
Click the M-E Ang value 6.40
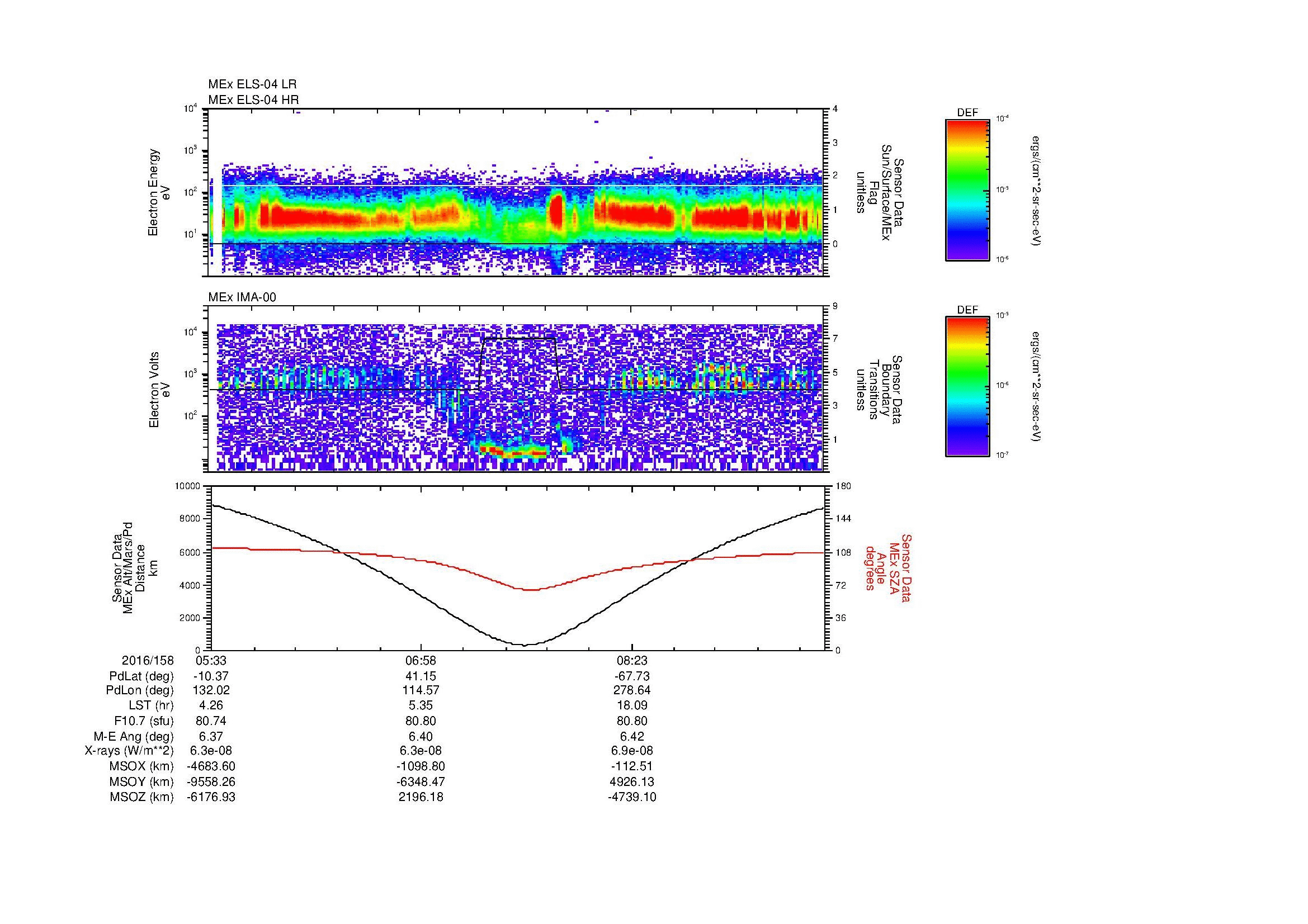pos(421,736)
